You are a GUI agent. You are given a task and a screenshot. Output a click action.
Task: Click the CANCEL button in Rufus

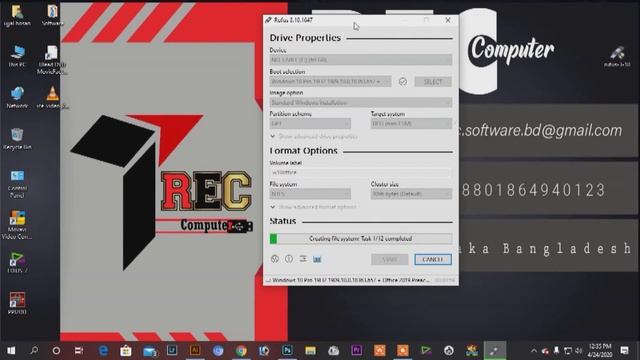(x=433, y=259)
